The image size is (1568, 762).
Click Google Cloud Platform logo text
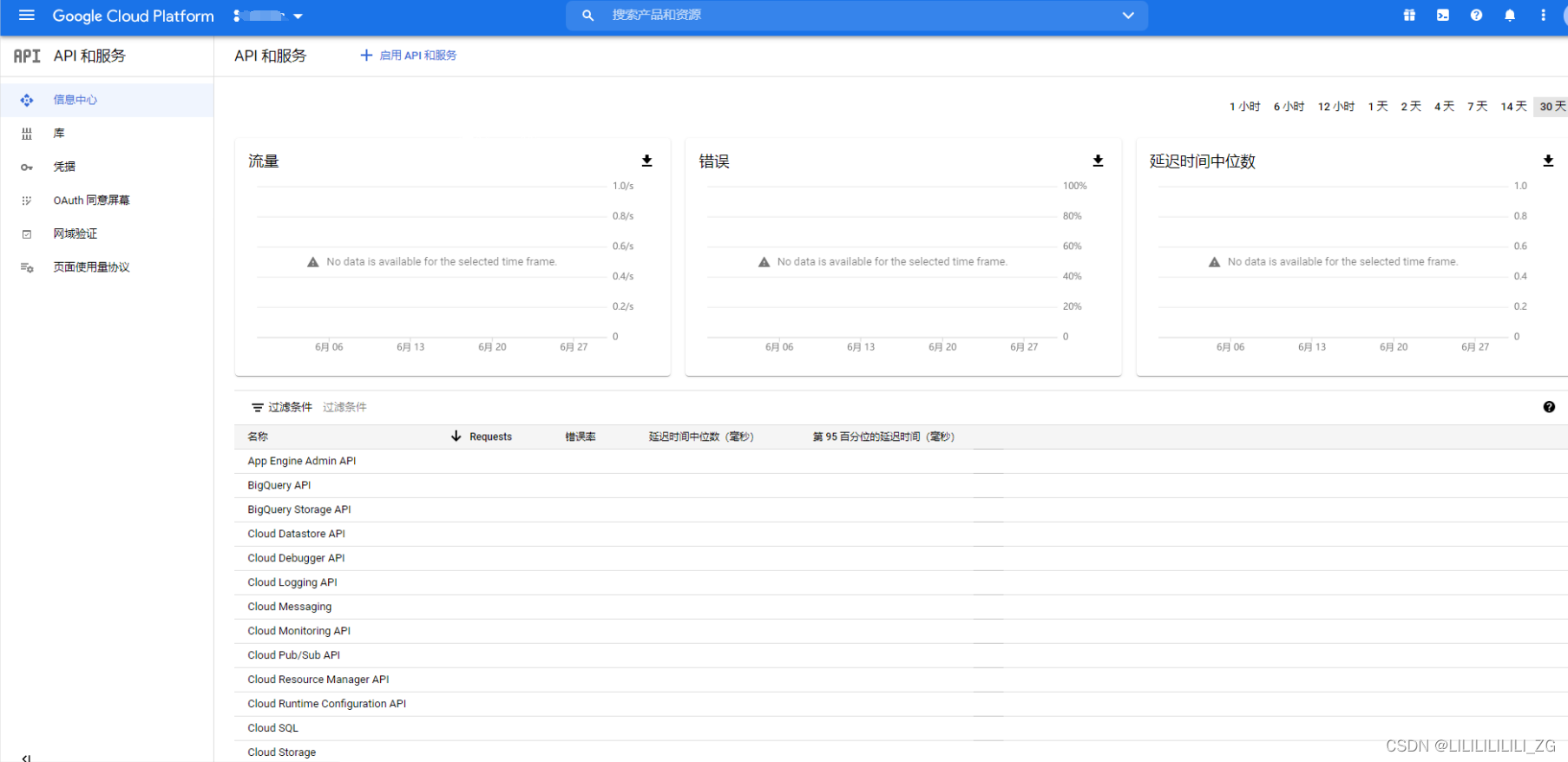(x=133, y=16)
